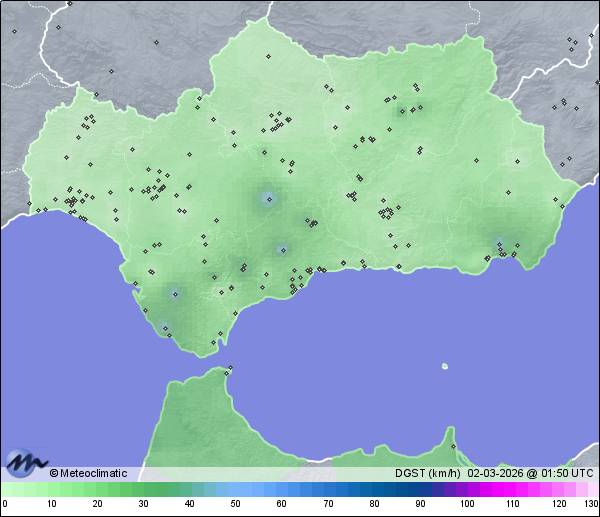Click the number 130 on the legend scale
Viewport: 600px width, 517px height.
[x=590, y=504]
